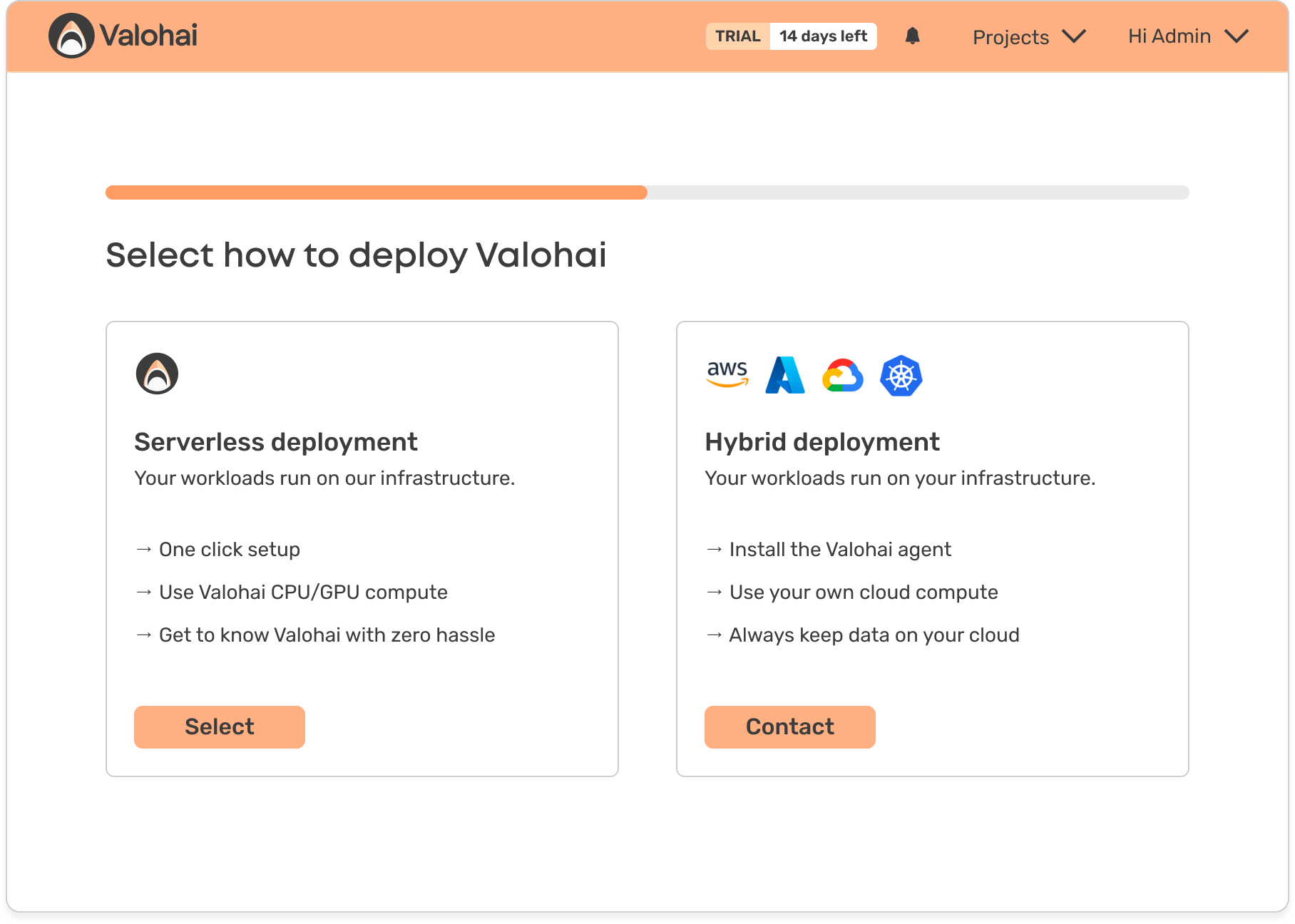
Task: Select the Serverless deployment option
Action: tap(220, 727)
